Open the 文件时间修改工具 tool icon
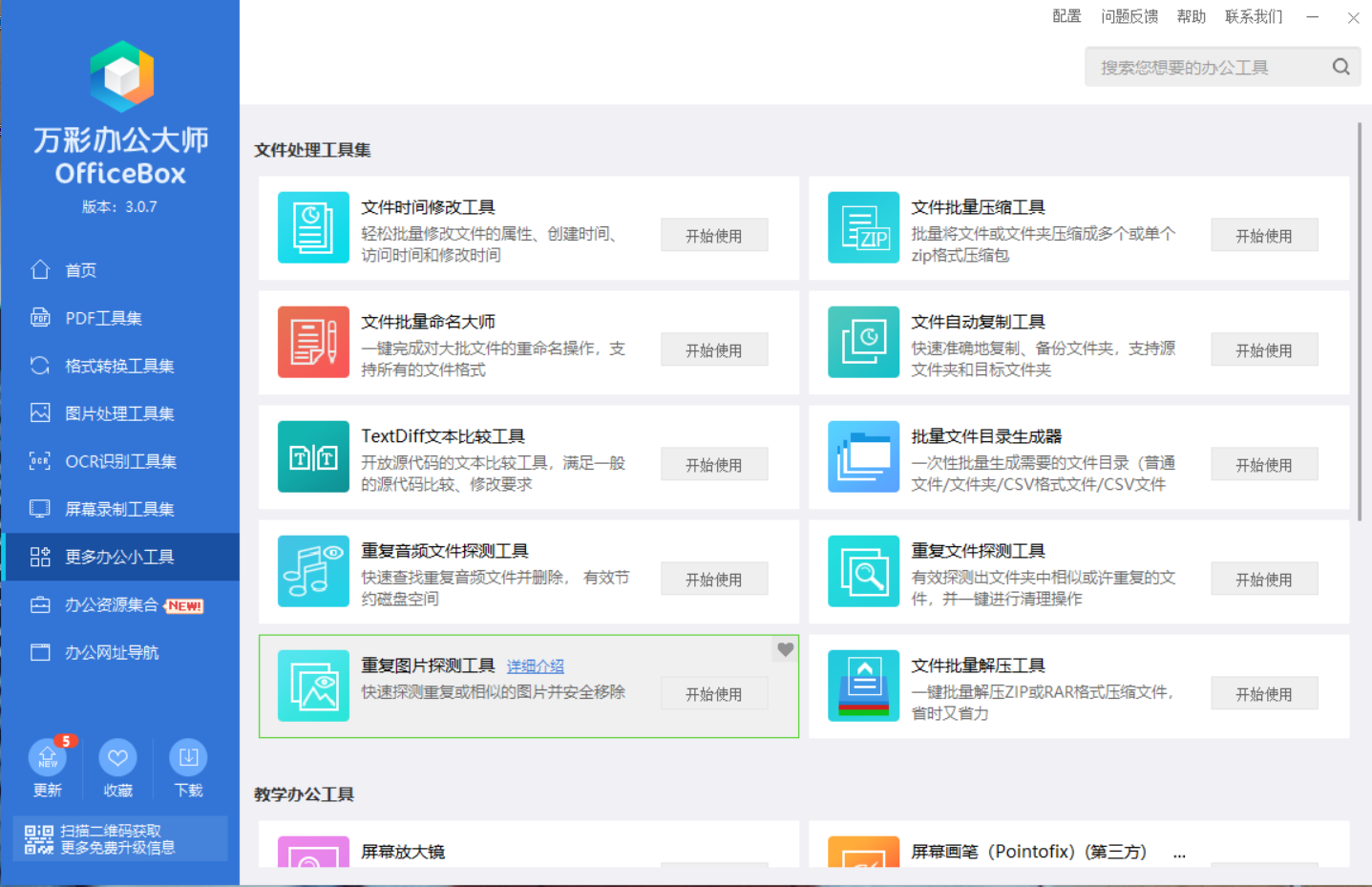The image size is (1372, 887). point(313,227)
